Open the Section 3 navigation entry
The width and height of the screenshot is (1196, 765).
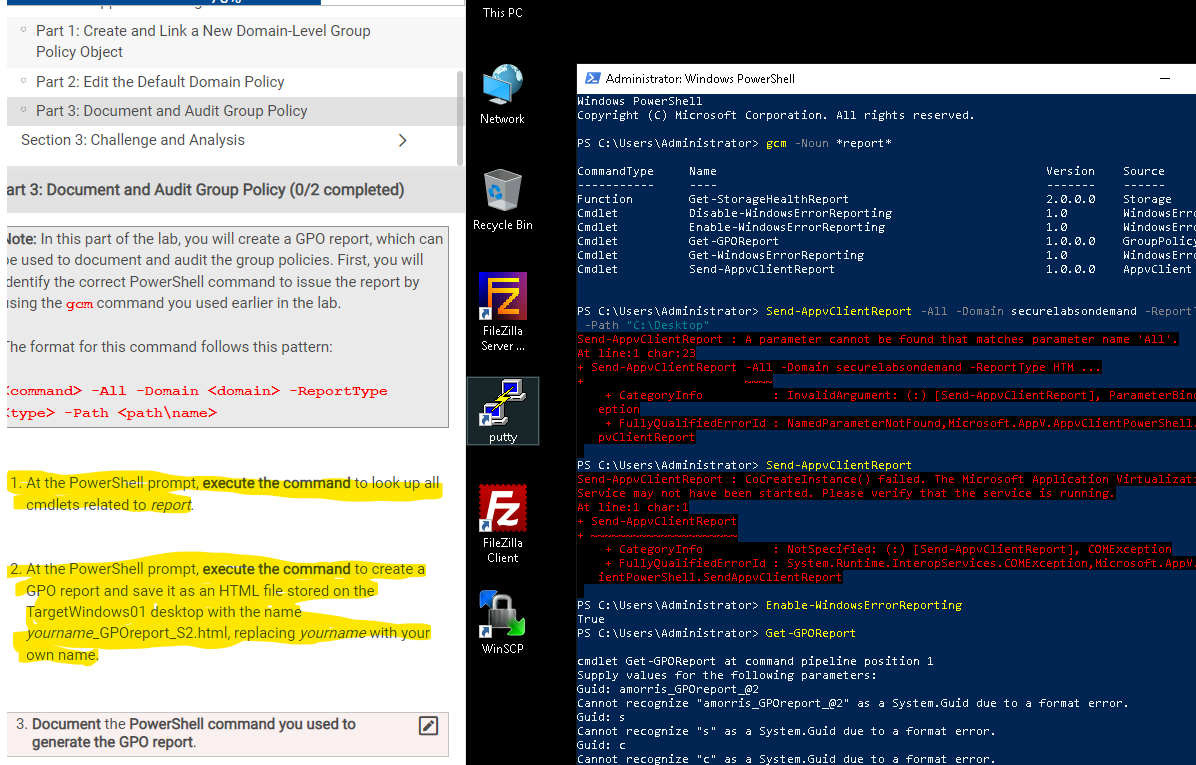(130, 141)
